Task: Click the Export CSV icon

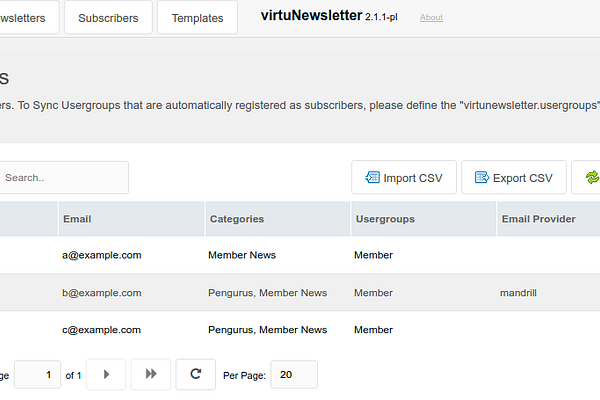Action: (x=482, y=178)
